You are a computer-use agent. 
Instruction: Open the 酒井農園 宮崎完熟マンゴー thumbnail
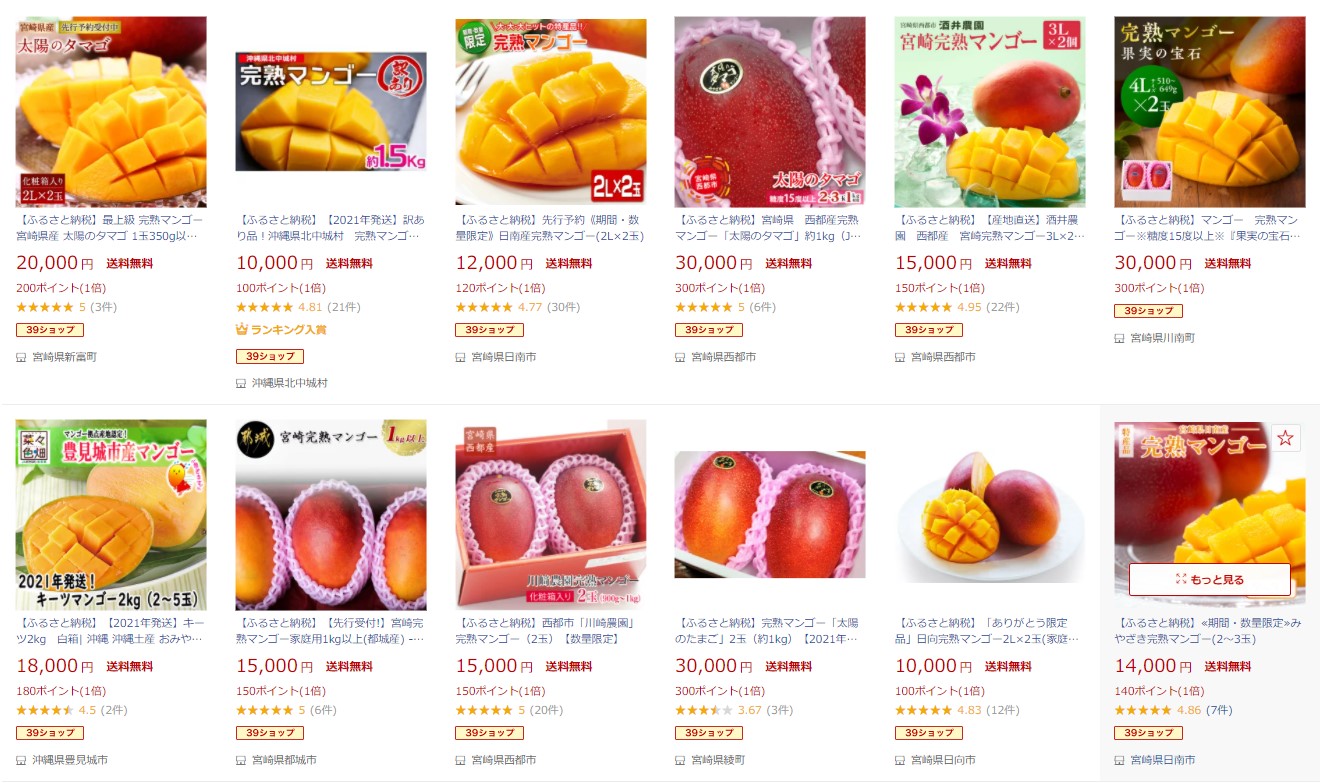point(990,111)
